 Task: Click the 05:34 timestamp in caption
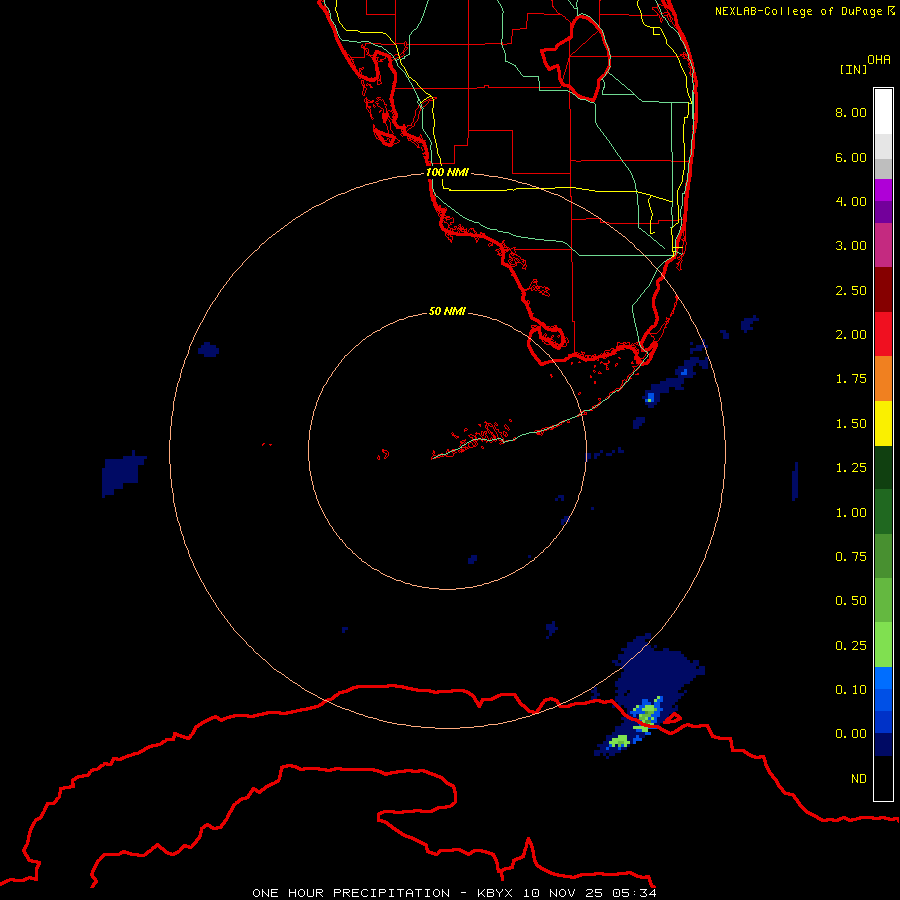point(634,893)
